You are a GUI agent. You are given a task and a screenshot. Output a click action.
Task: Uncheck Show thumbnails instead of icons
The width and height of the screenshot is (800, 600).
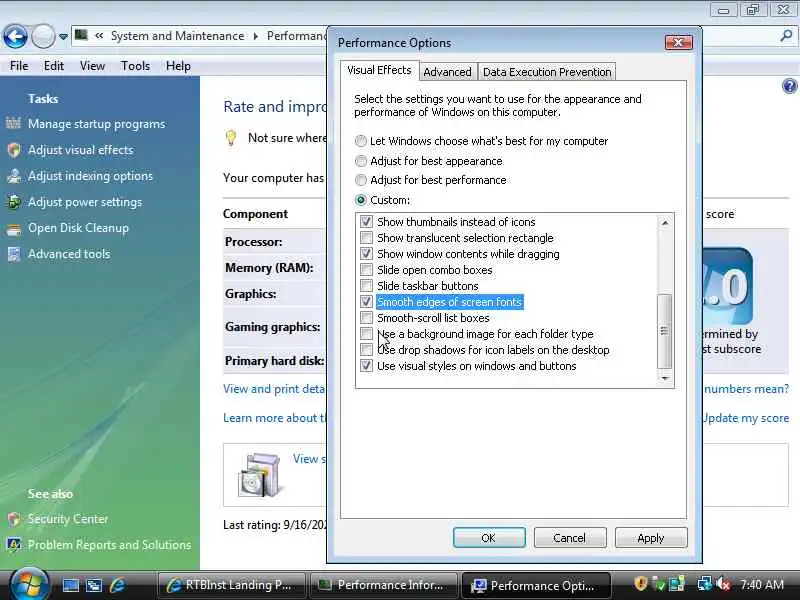(366, 221)
